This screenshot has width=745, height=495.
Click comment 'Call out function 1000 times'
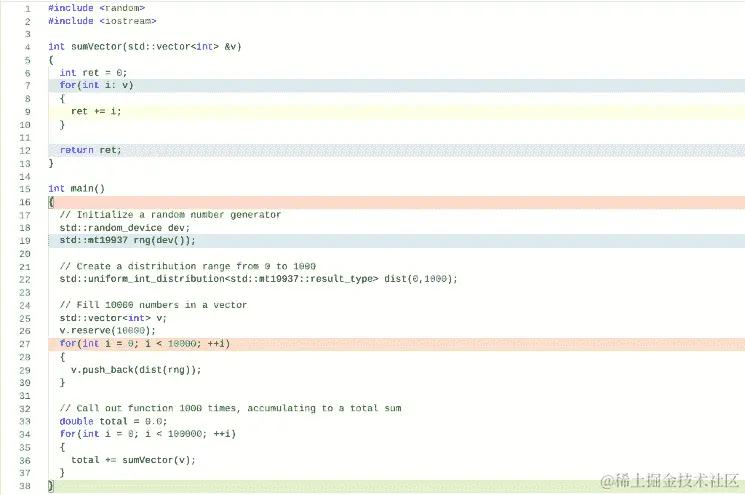(230, 408)
